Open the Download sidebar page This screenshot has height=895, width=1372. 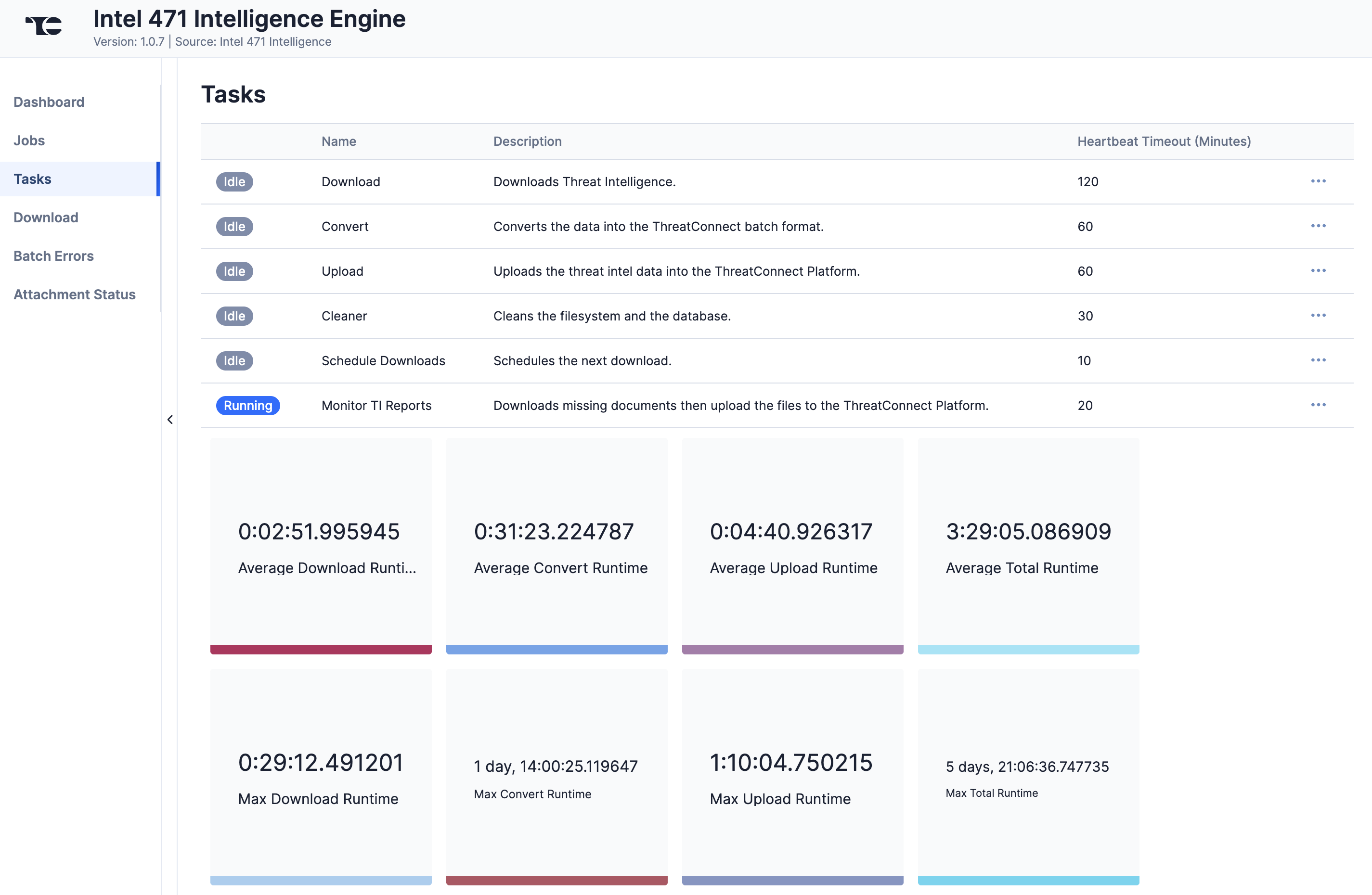[x=46, y=217]
